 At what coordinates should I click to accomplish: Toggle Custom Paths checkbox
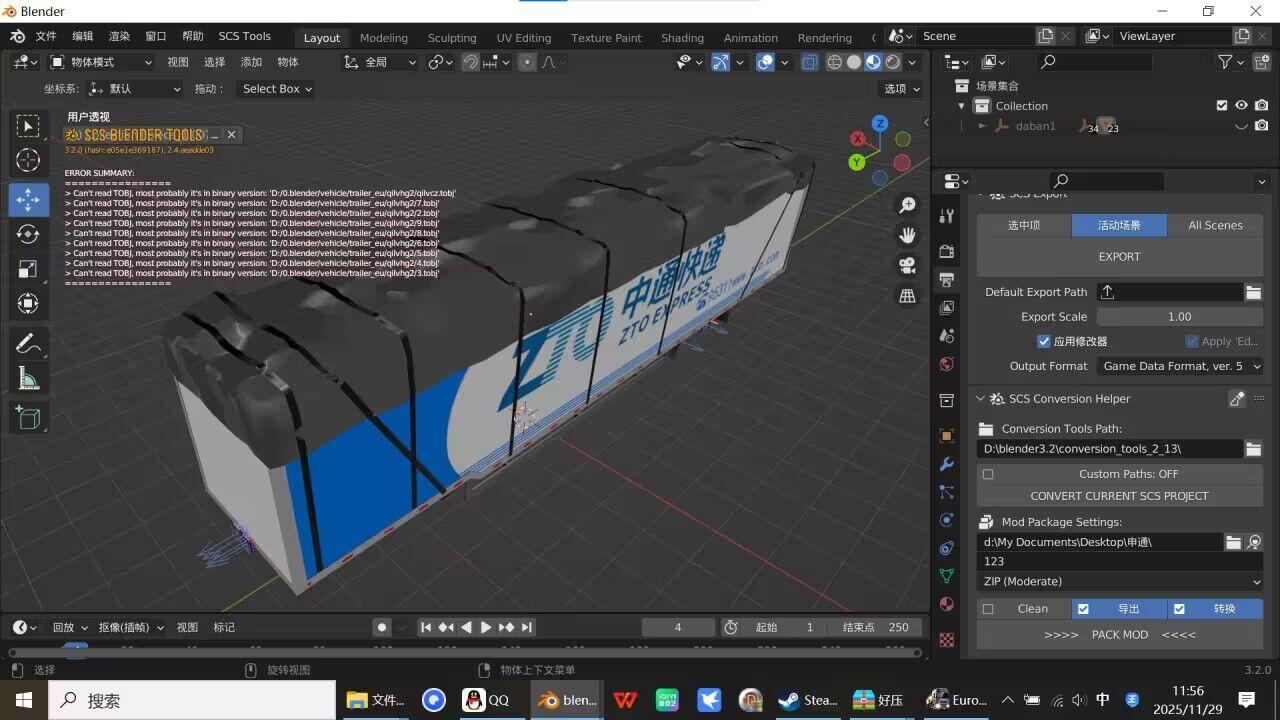988,474
